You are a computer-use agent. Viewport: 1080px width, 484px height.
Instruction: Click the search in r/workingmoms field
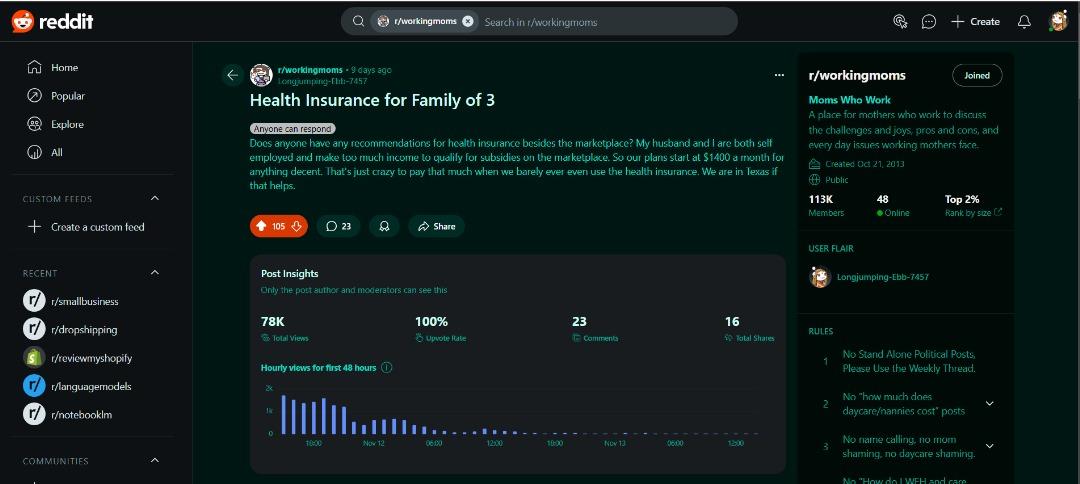600,21
